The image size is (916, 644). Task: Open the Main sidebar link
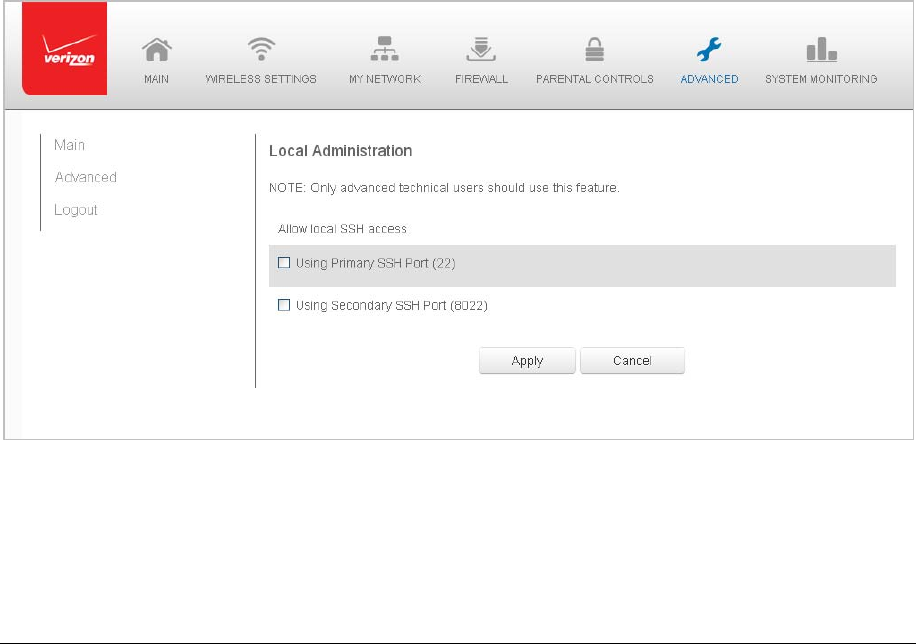pos(70,145)
